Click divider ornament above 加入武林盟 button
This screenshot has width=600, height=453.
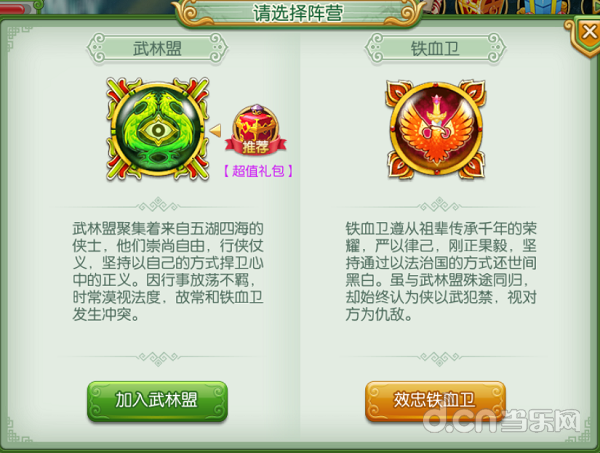pos(158,358)
